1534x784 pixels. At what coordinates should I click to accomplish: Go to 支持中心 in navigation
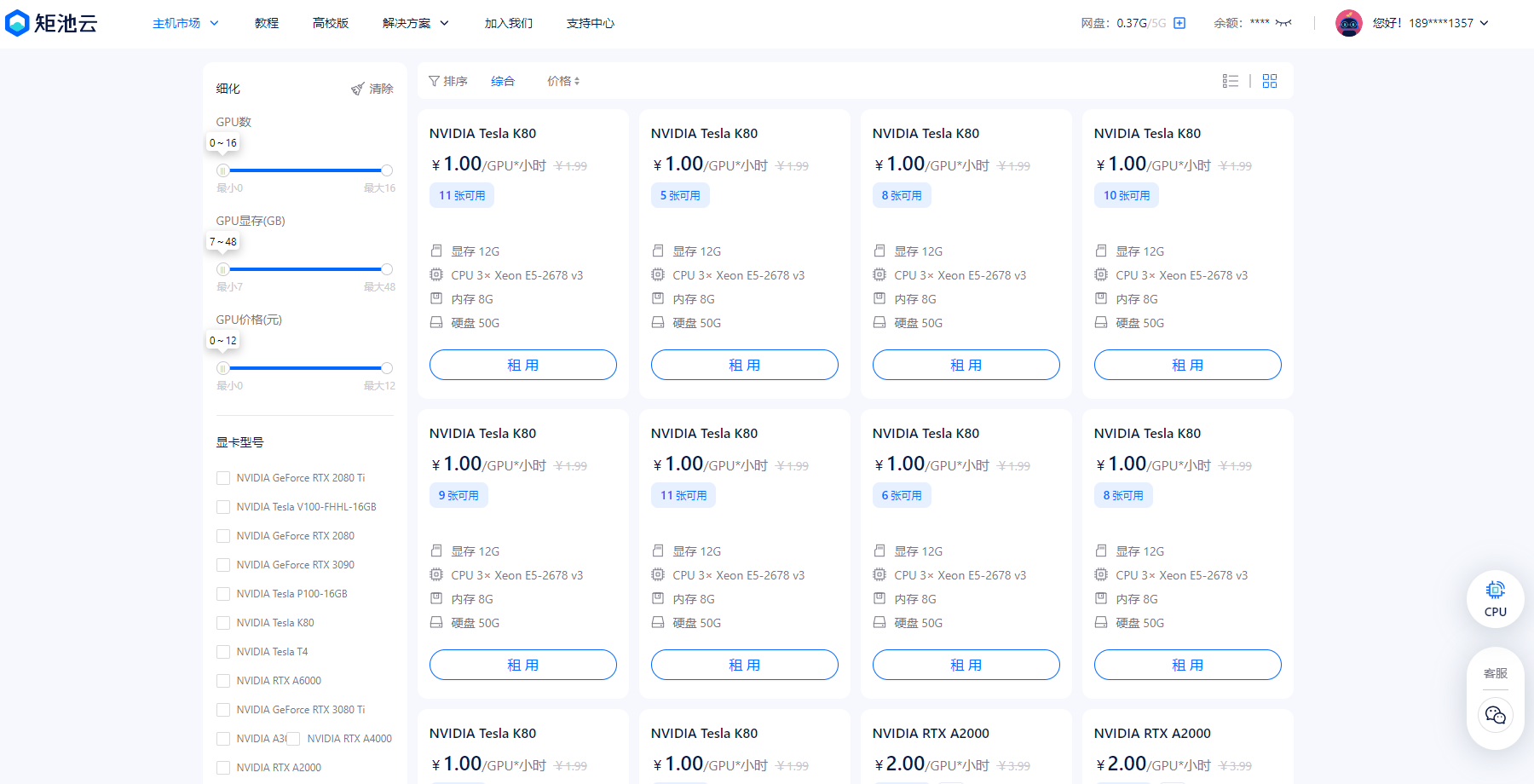590,23
